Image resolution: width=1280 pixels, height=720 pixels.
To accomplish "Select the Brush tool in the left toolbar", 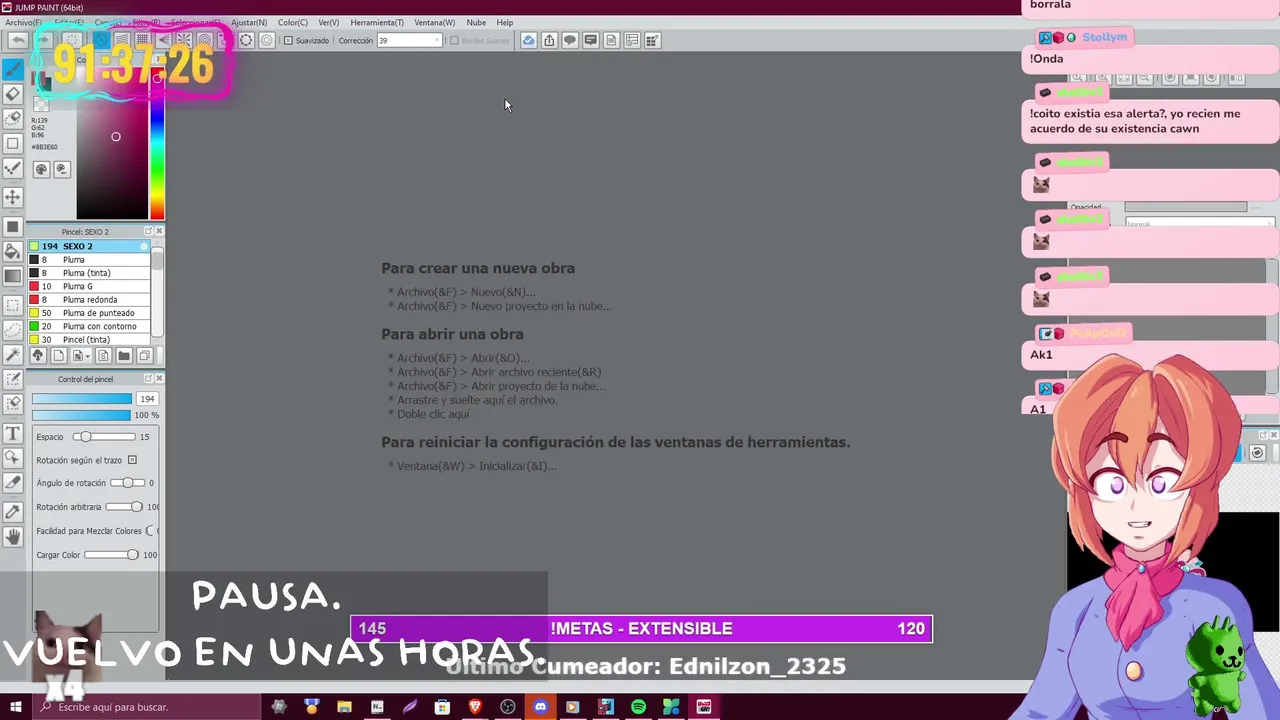I will [12, 69].
